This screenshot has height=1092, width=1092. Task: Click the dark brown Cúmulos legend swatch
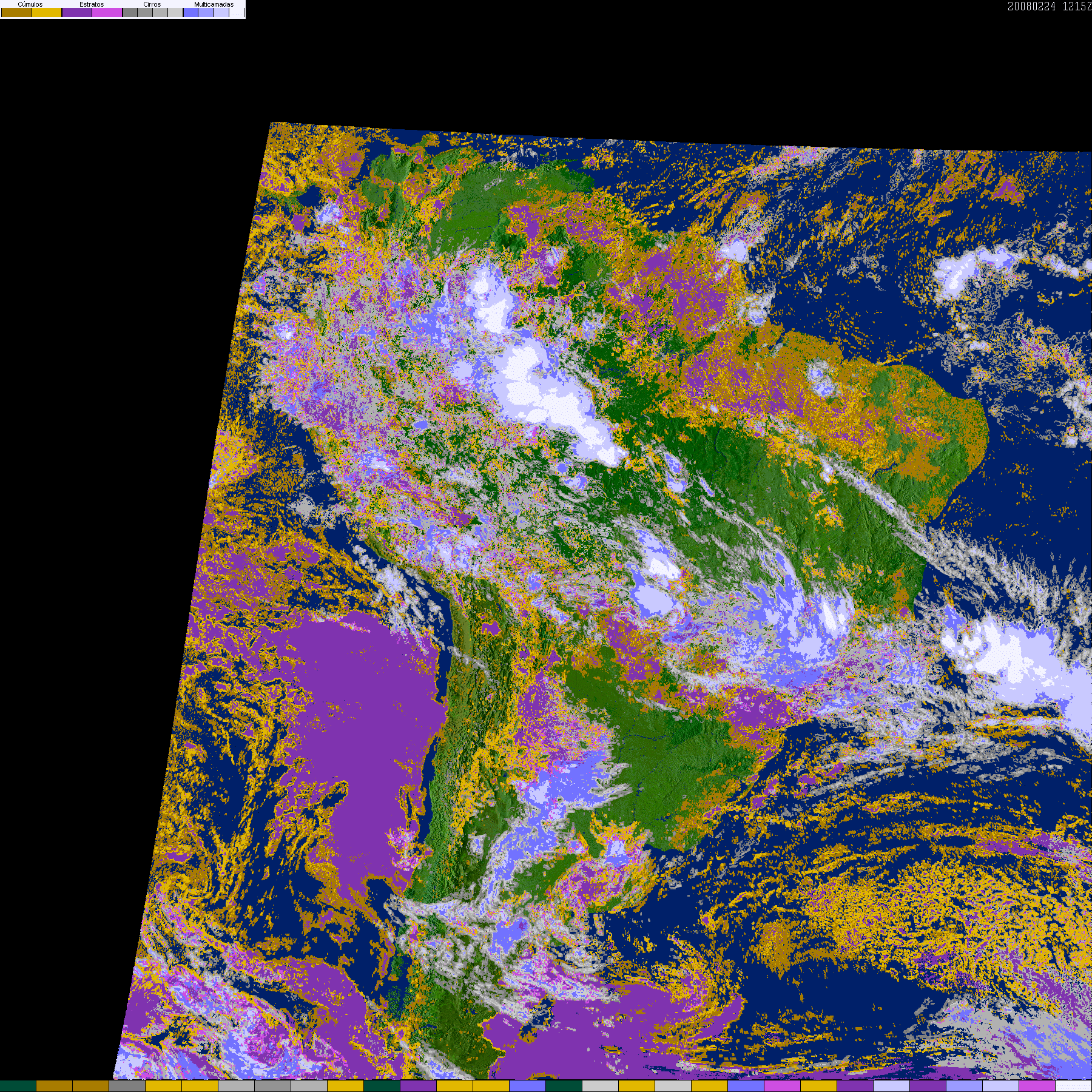[16, 12]
